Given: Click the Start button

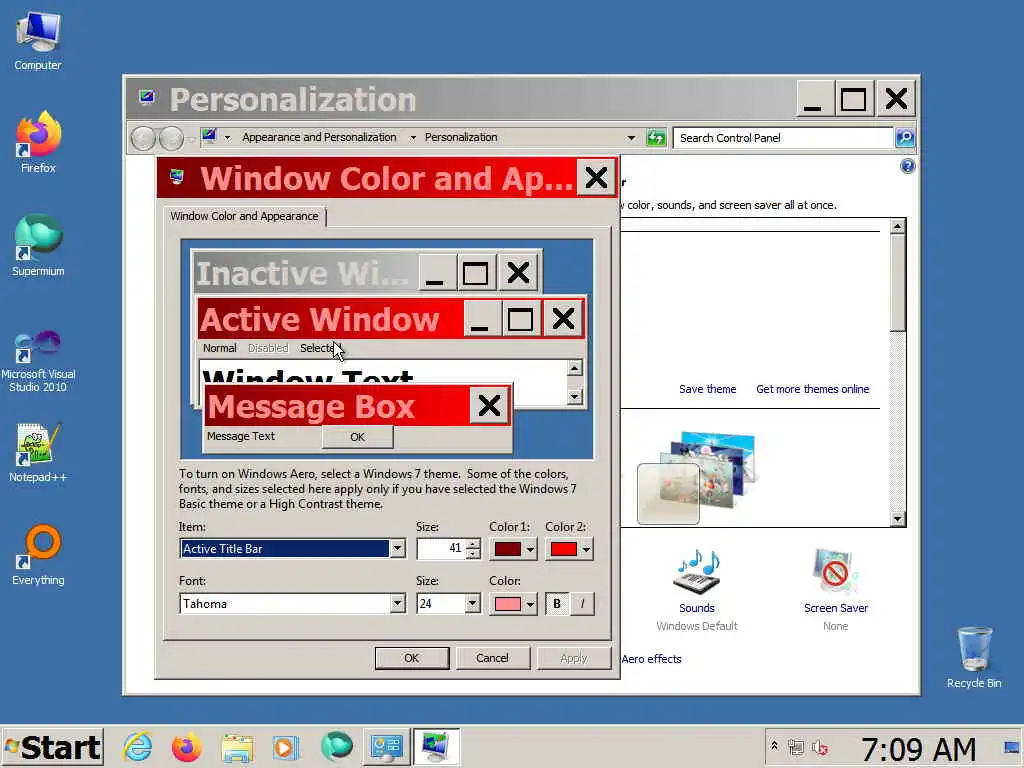Looking at the screenshot, I should [x=52, y=747].
